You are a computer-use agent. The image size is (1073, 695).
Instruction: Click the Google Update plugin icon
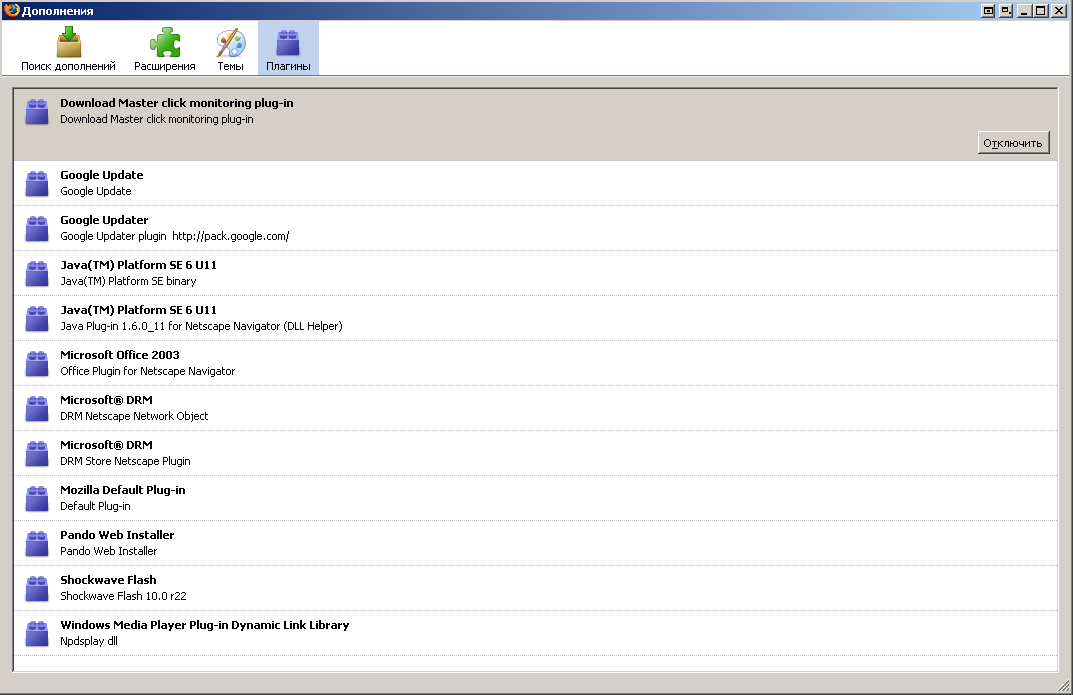pos(37,183)
